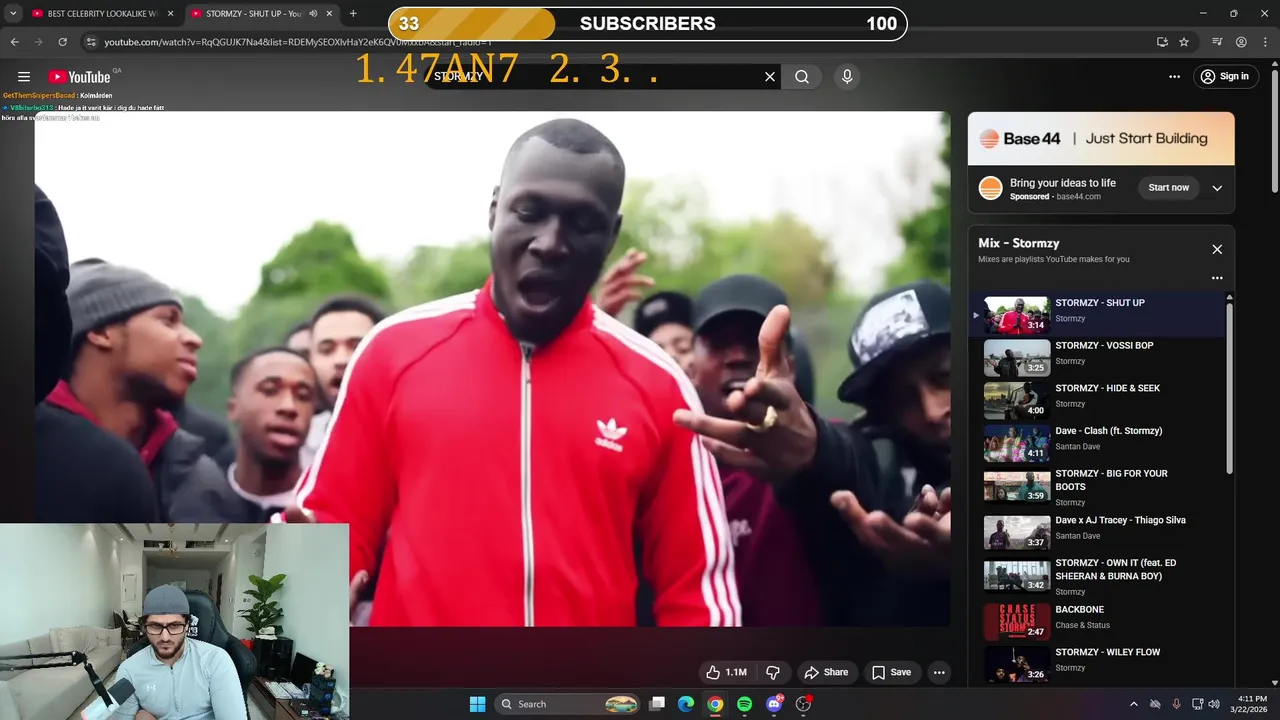Run search with the magnifier button
Screen dimensions: 1280x720
(x=802, y=77)
